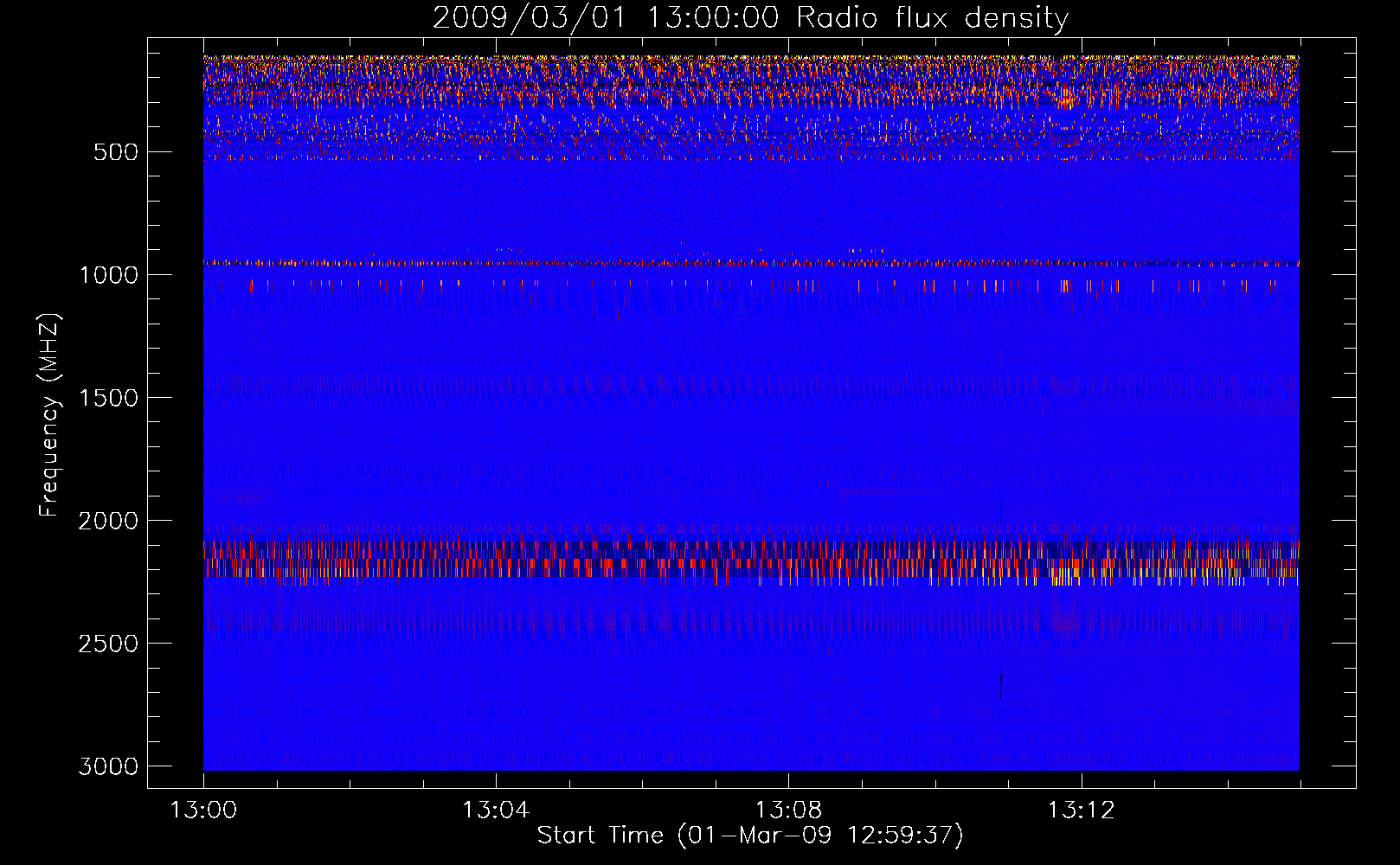Click the 2000 frequency tick label
1400x865 pixels.
point(108,521)
